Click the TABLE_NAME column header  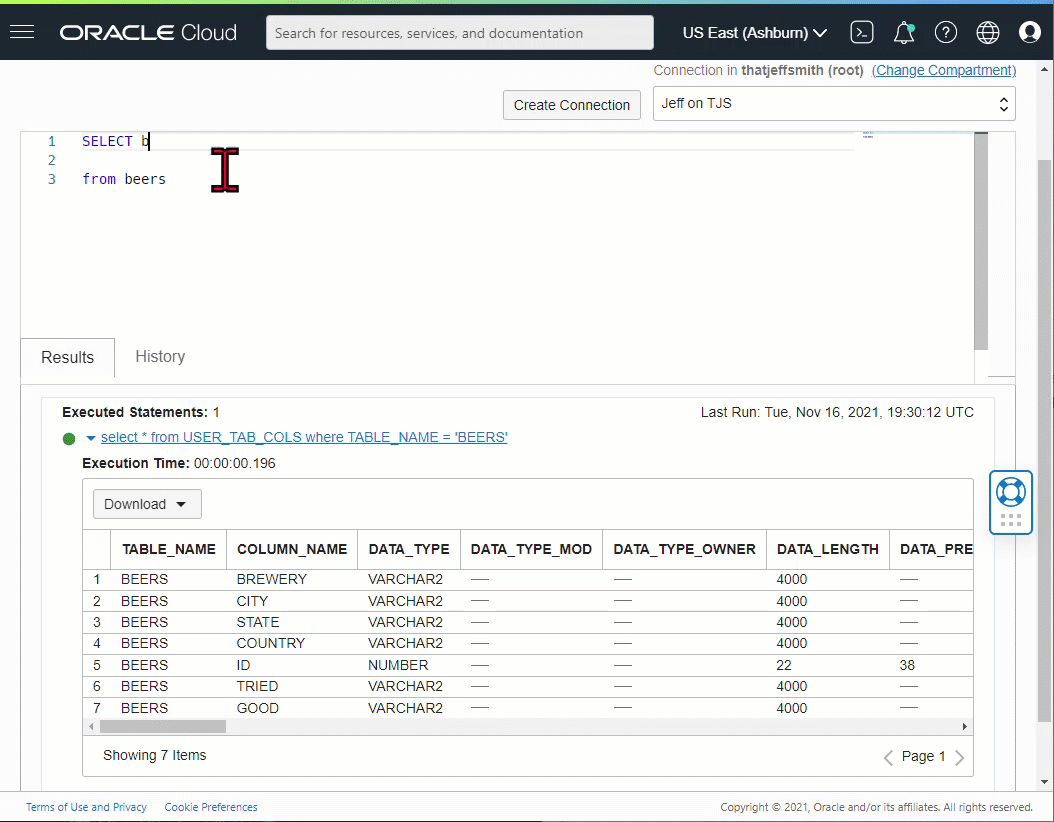tap(169, 549)
